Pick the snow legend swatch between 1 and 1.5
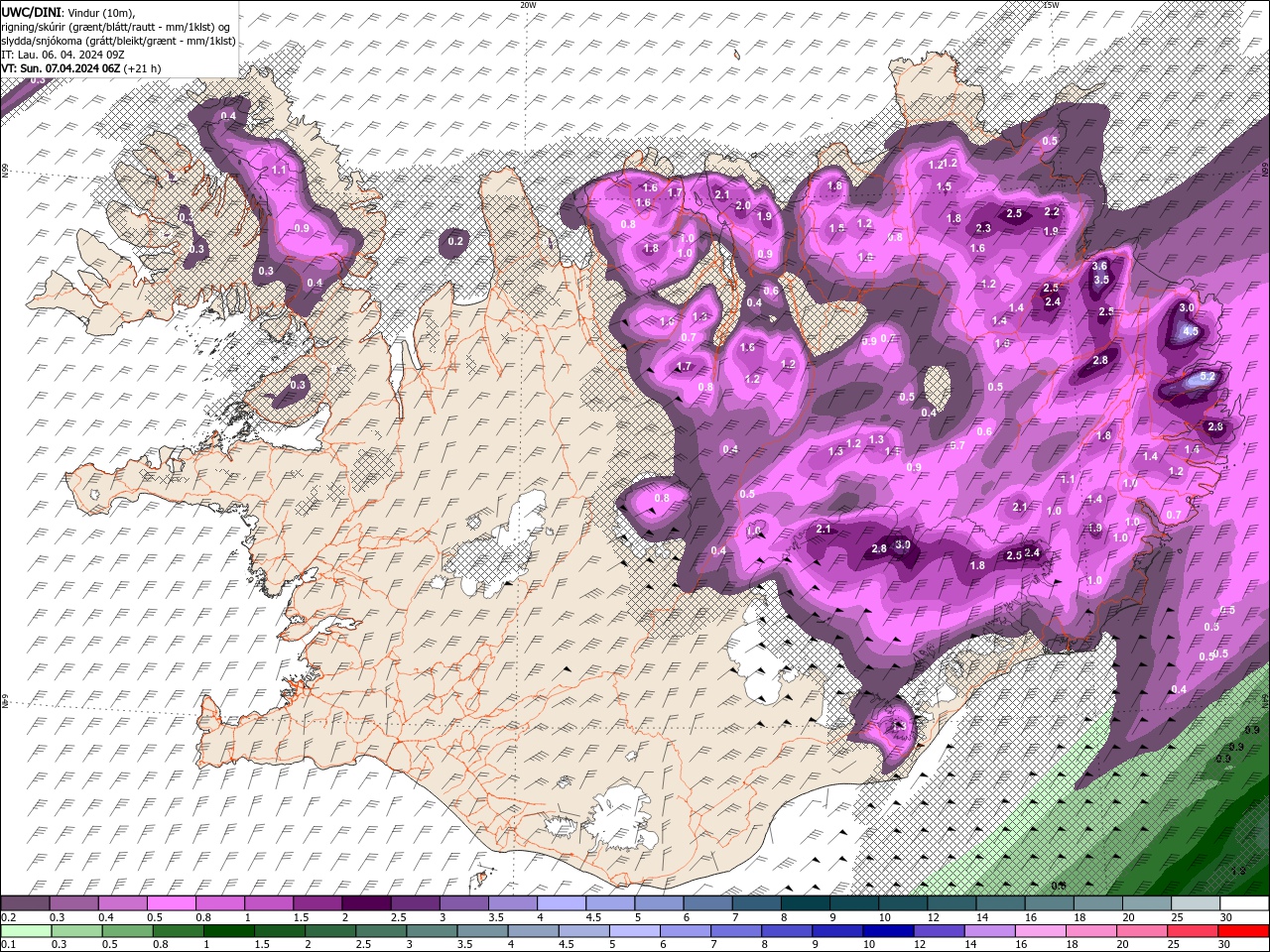The width and height of the screenshot is (1270, 952). 268,903
